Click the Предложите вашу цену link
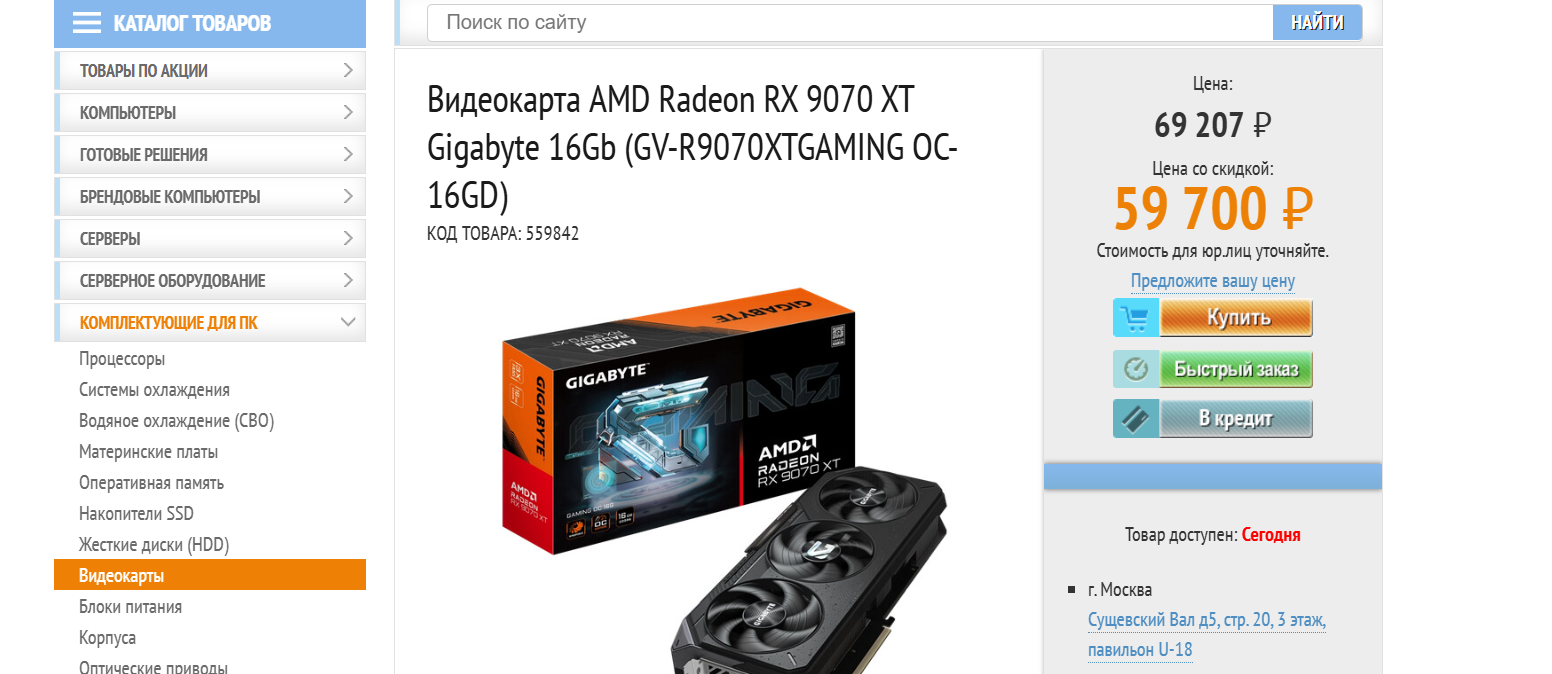Image resolution: width=1552 pixels, height=674 pixels. tap(1213, 281)
